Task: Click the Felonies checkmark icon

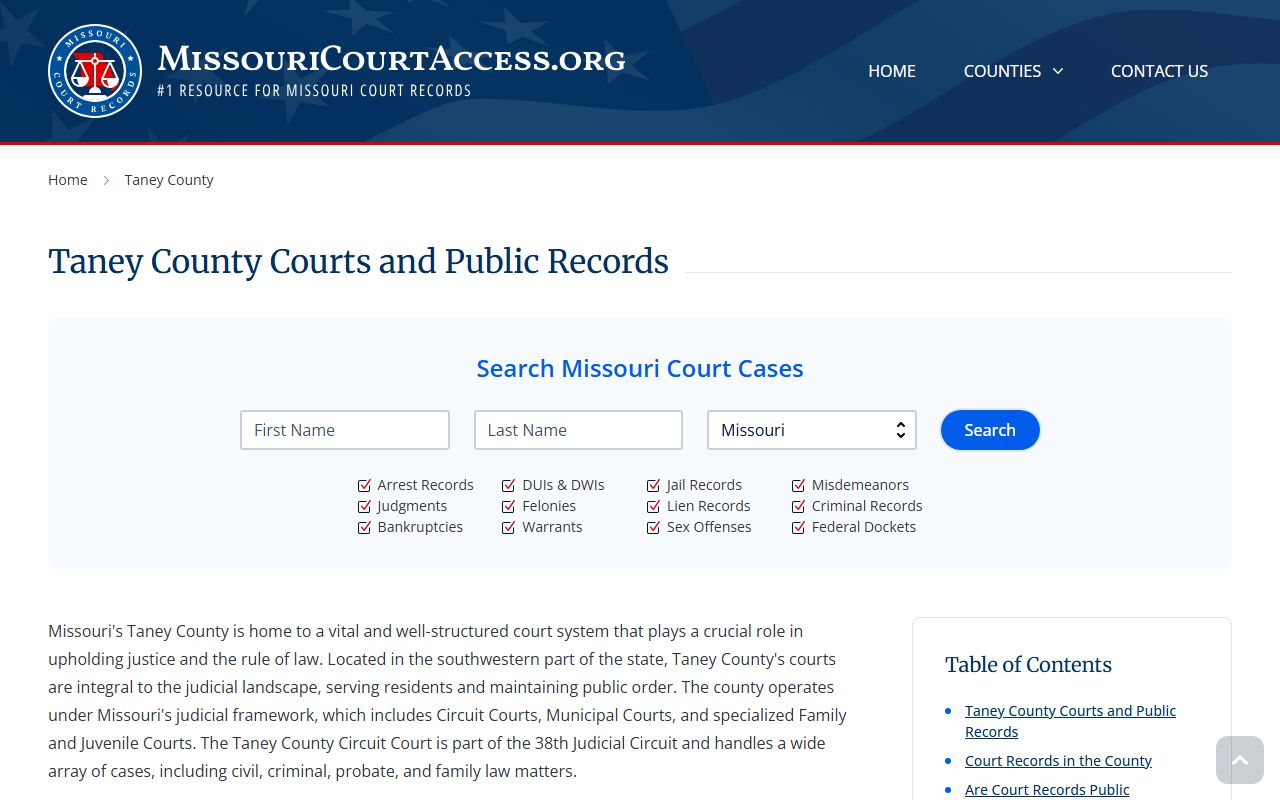Action: [x=509, y=506]
